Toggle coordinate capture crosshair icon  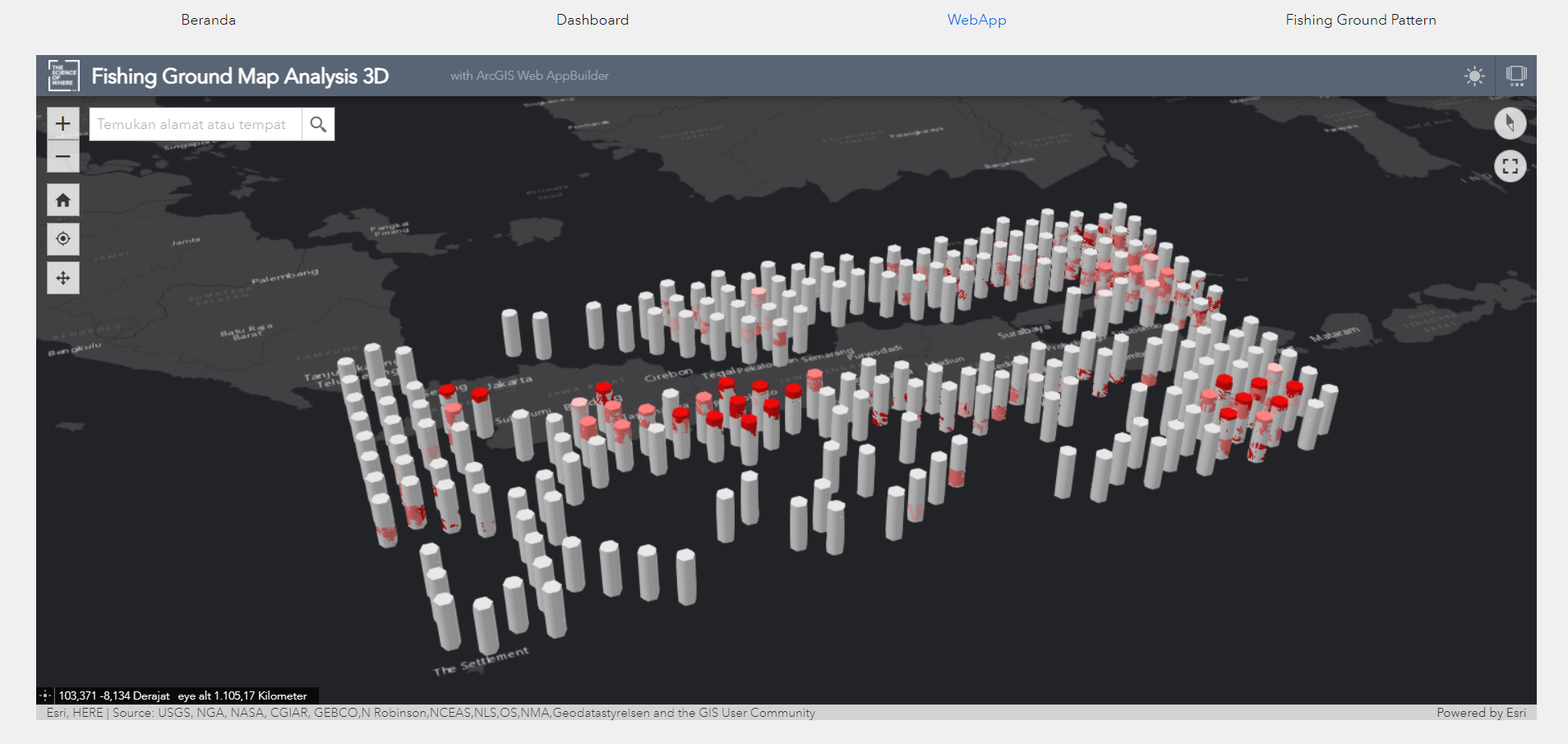tap(46, 695)
